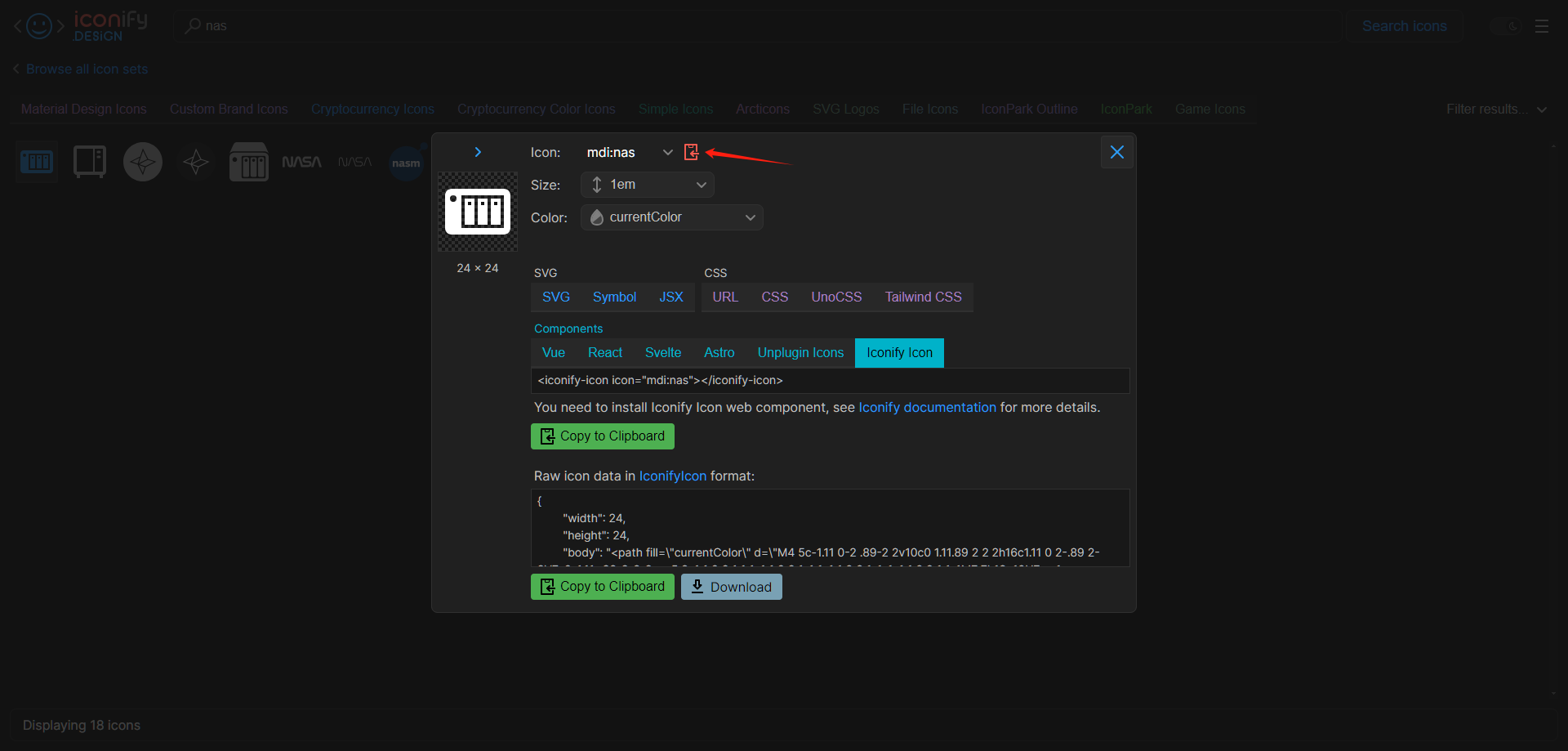Filter by Custom Brand Icons set

click(x=229, y=110)
